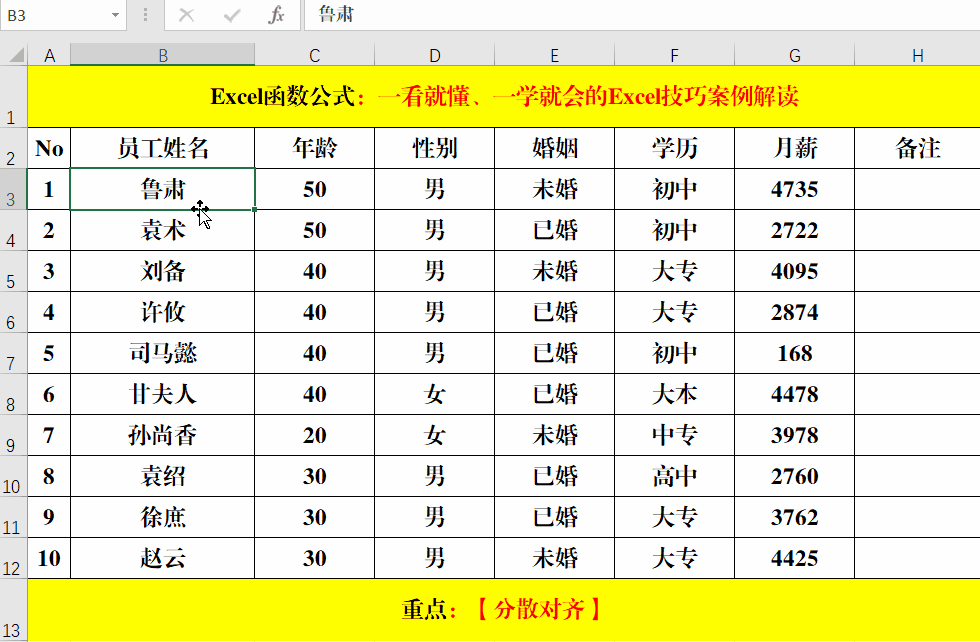Click the formula bar resize dots handle
980x642 pixels.
146,14
